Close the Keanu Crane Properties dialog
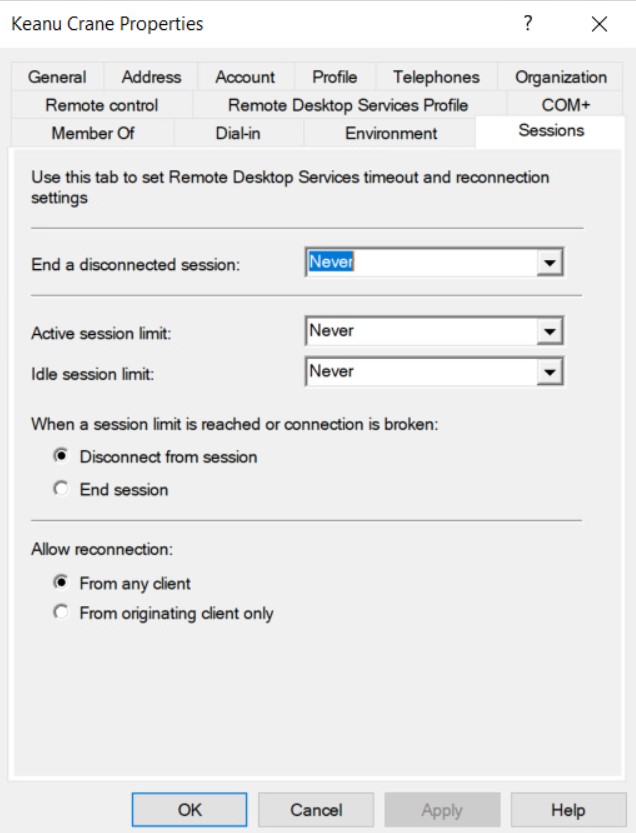636x833 pixels. tap(599, 24)
